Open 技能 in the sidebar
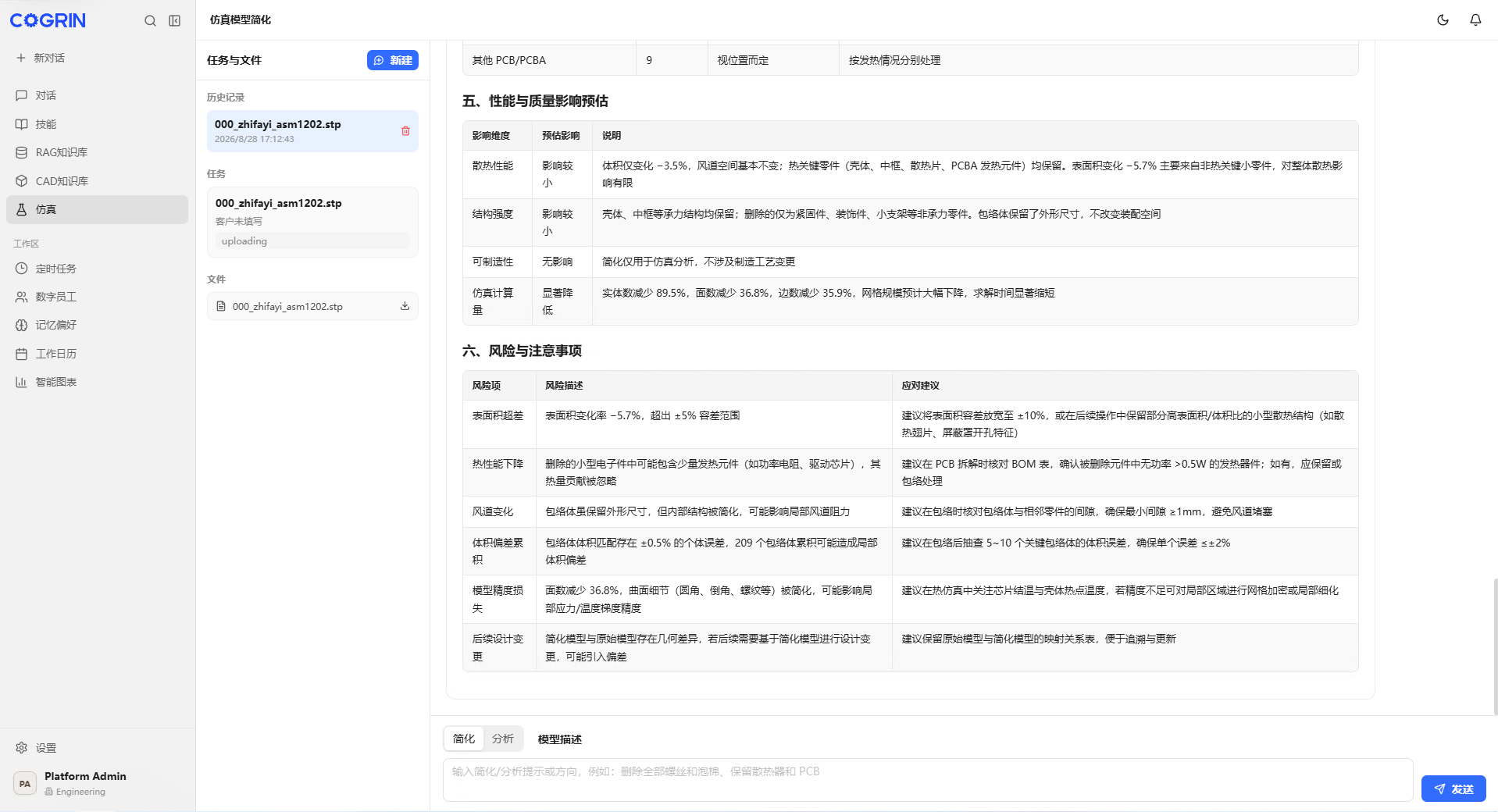 pos(97,124)
